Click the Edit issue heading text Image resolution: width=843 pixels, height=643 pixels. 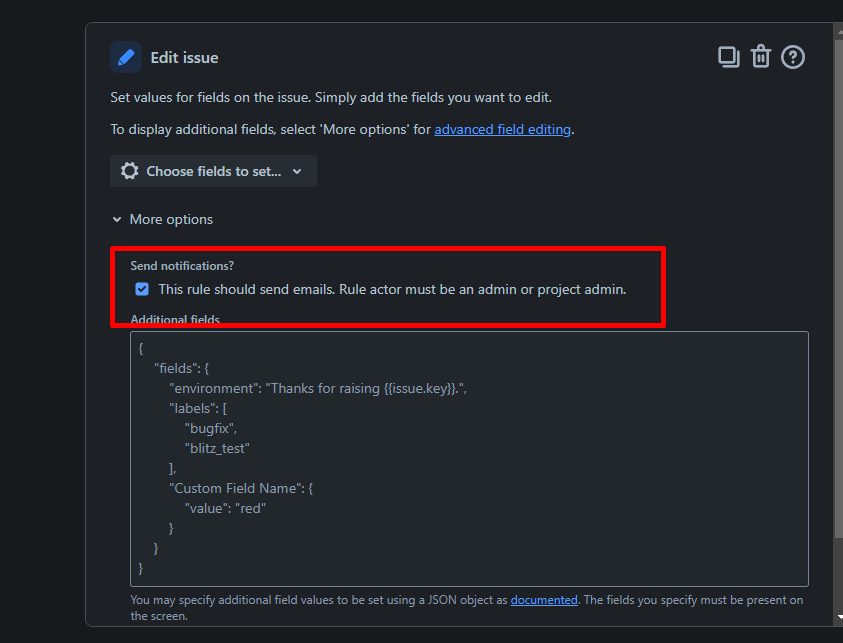184,58
